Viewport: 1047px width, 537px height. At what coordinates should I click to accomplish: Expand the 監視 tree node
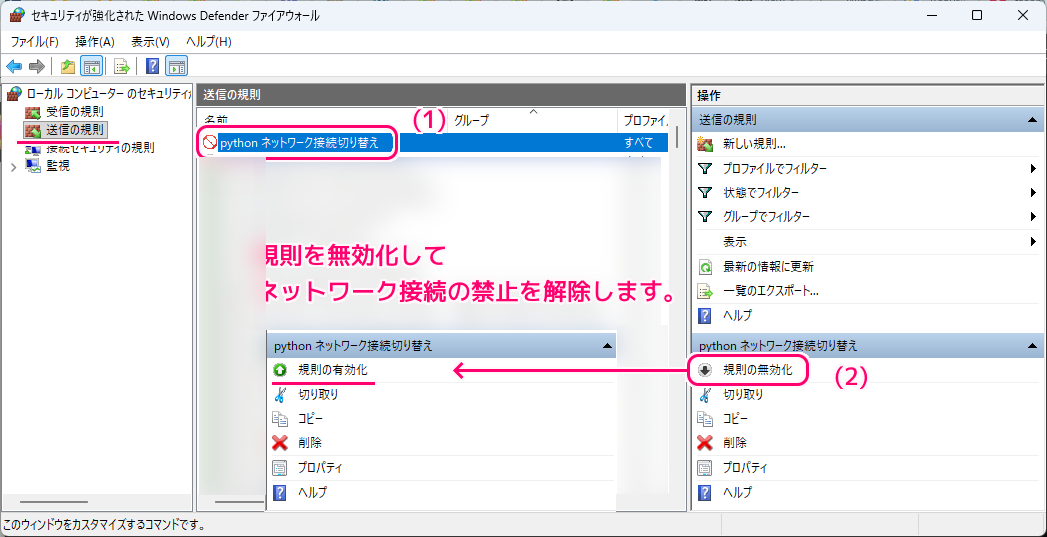[x=13, y=166]
